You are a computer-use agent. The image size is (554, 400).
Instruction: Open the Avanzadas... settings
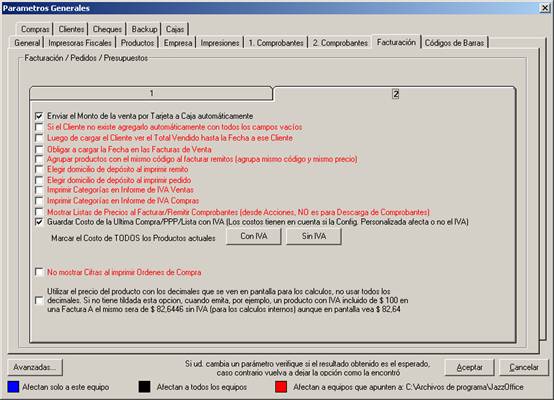coord(35,367)
